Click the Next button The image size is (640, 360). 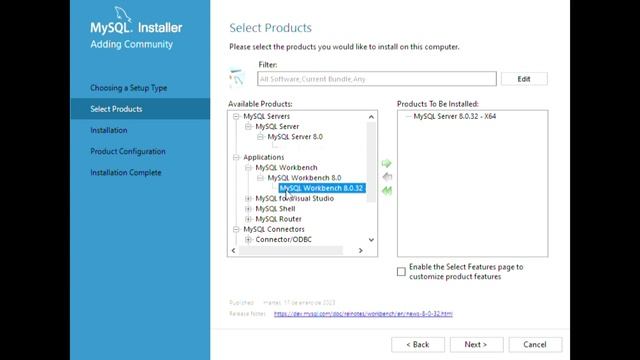pyautogui.click(x=476, y=344)
